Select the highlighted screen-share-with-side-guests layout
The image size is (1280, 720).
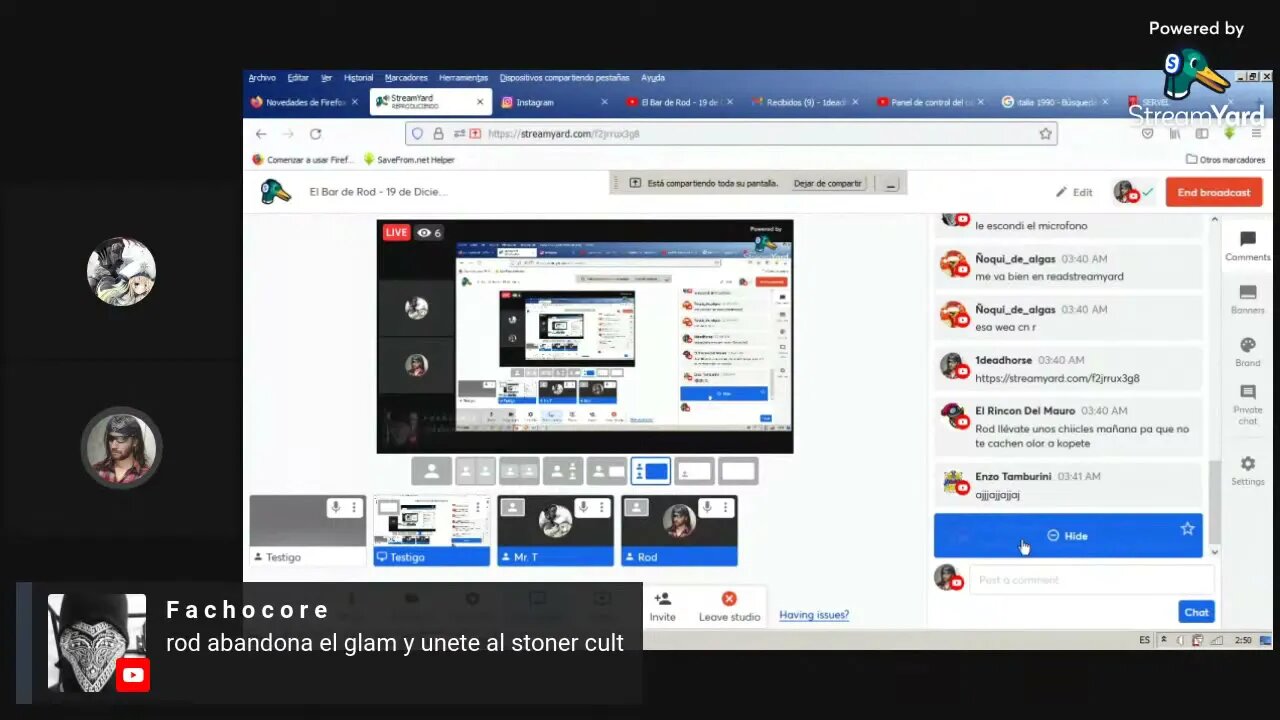pyautogui.click(x=651, y=471)
